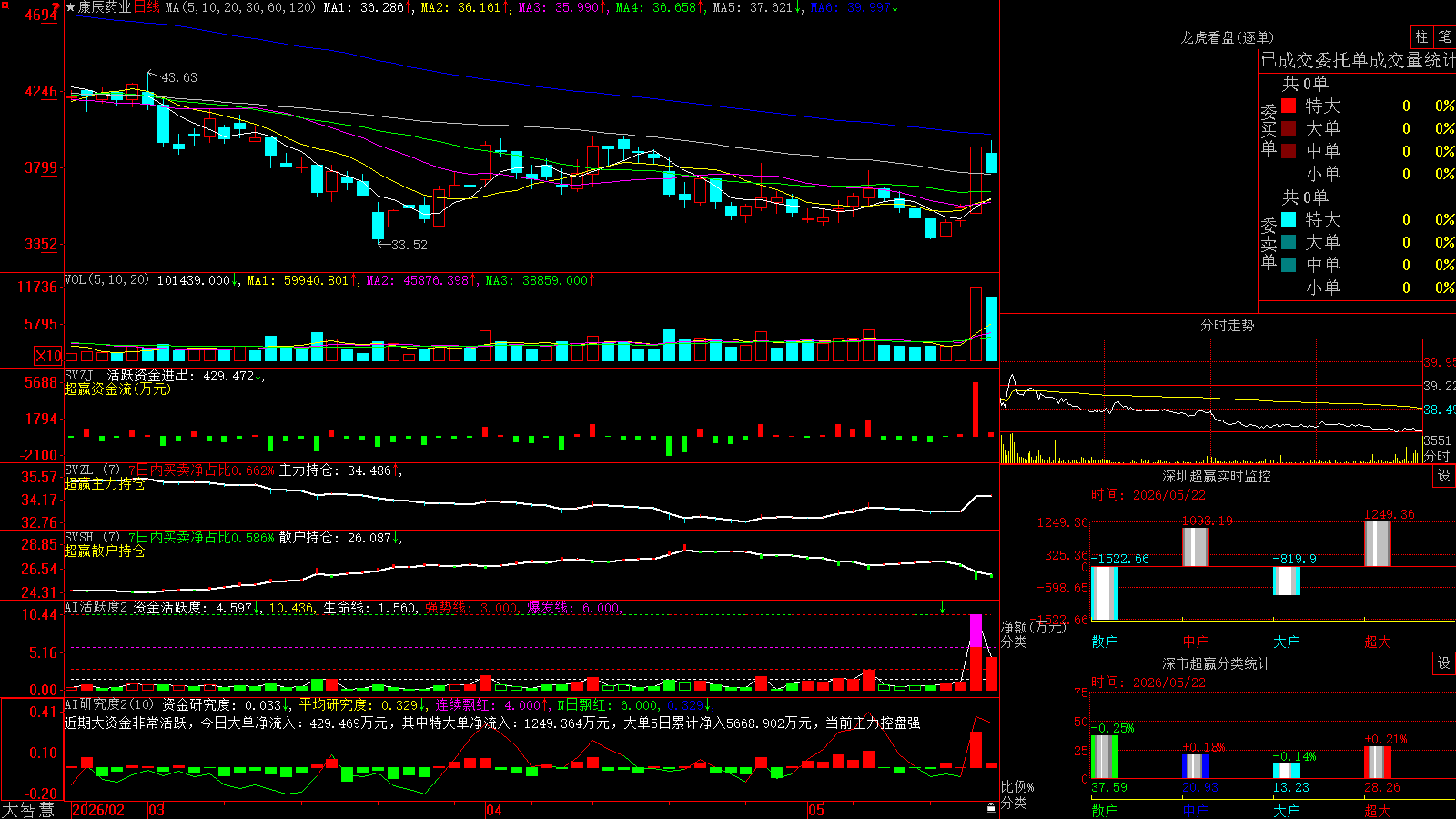The image size is (1456, 819).
Task: Click the 日线 period label
Action: [147, 7]
